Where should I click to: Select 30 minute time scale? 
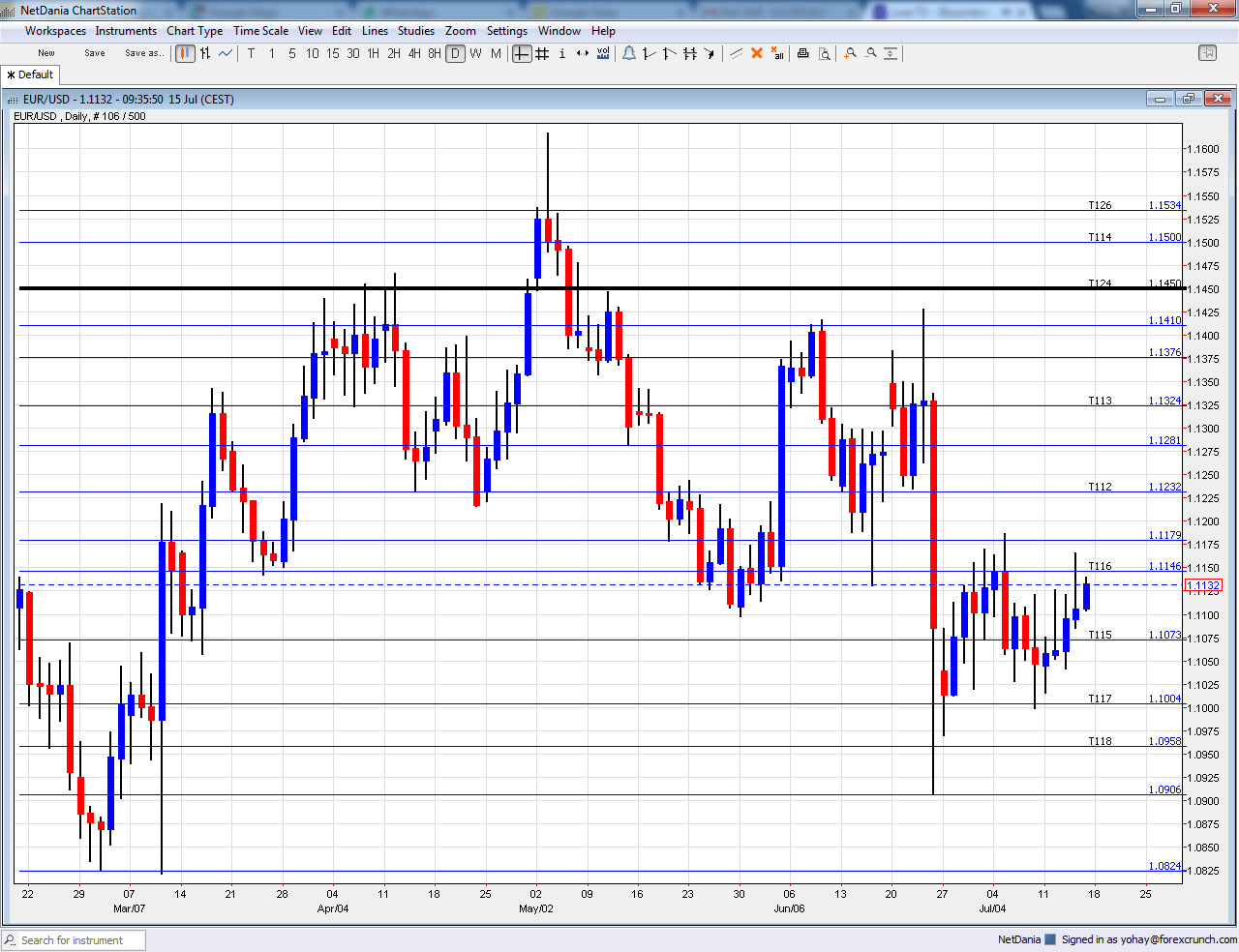(353, 53)
